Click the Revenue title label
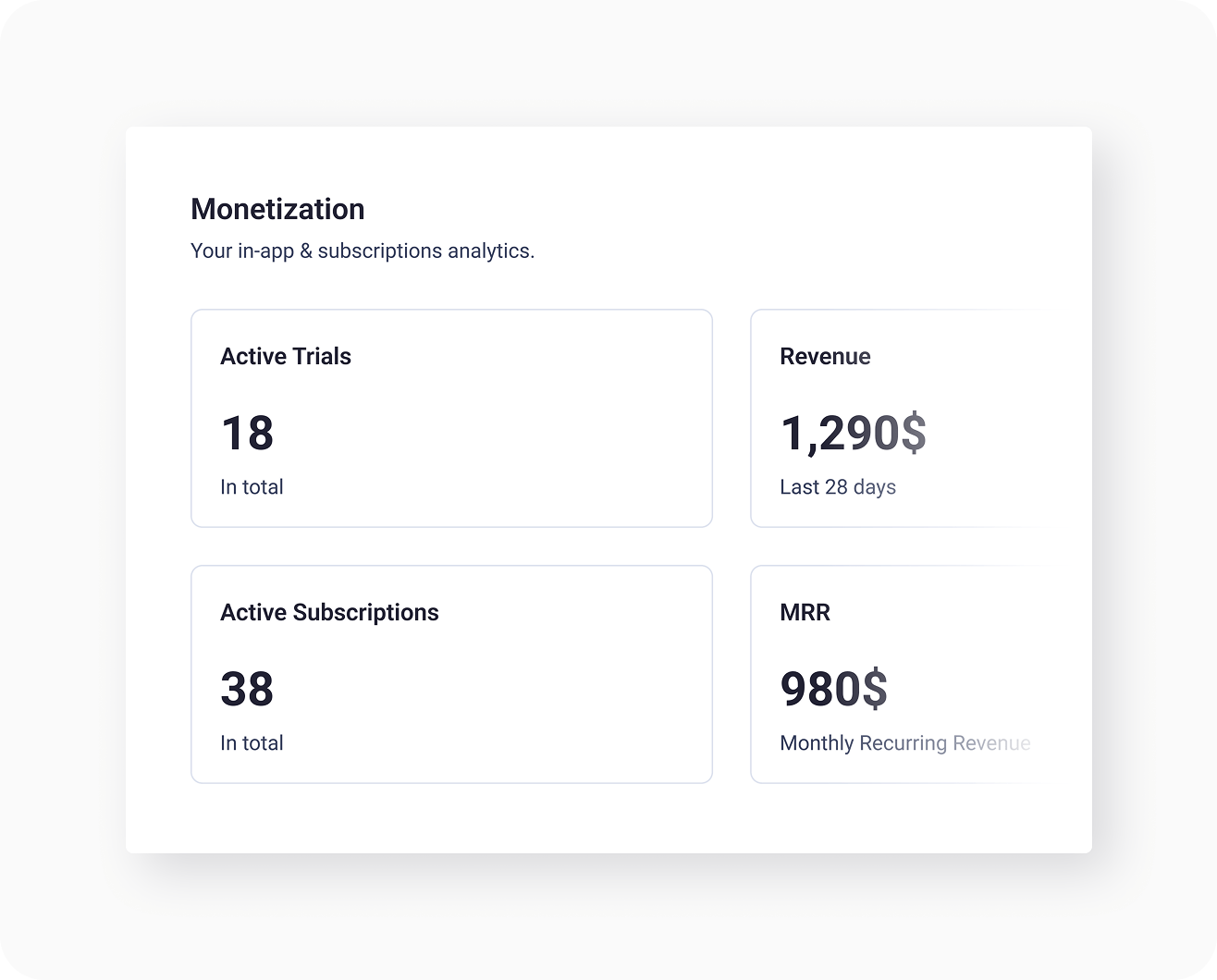Image resolution: width=1217 pixels, height=980 pixels. click(825, 357)
